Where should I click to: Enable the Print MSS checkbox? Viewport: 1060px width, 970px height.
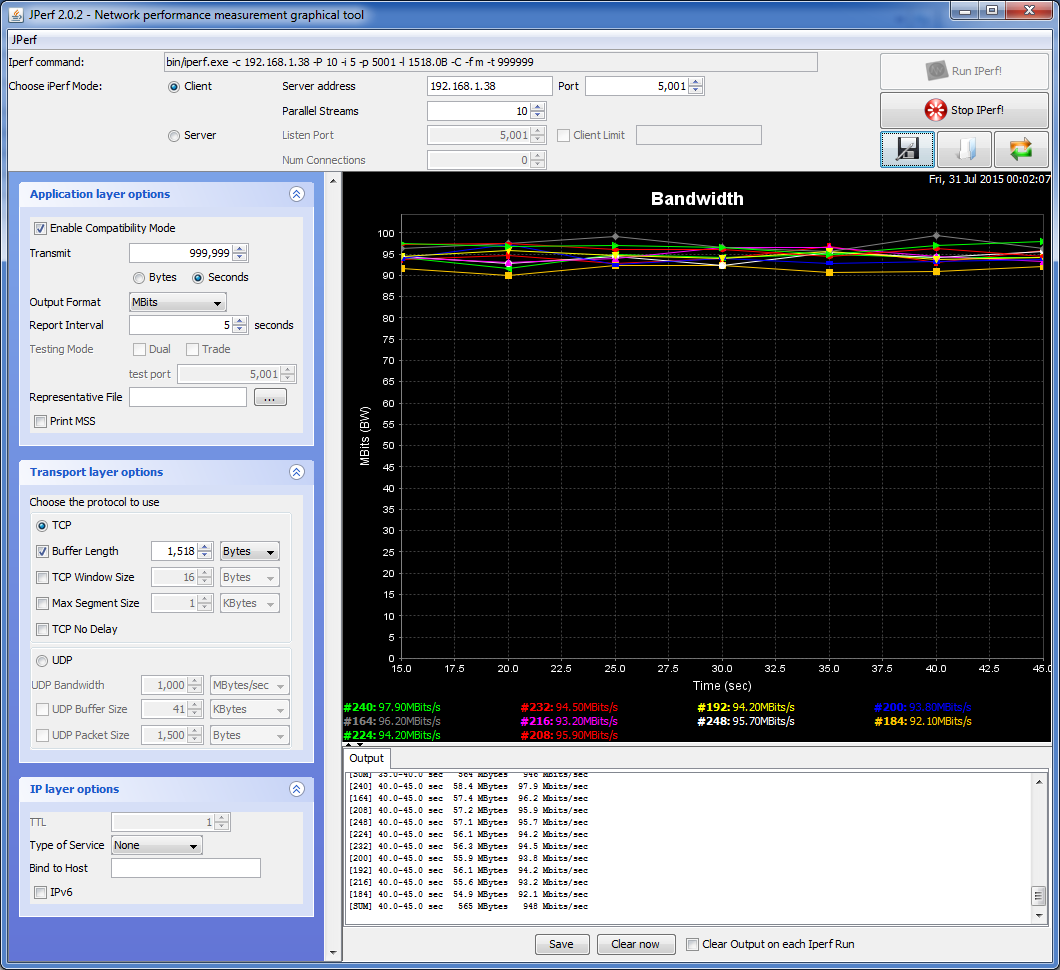click(x=41, y=421)
